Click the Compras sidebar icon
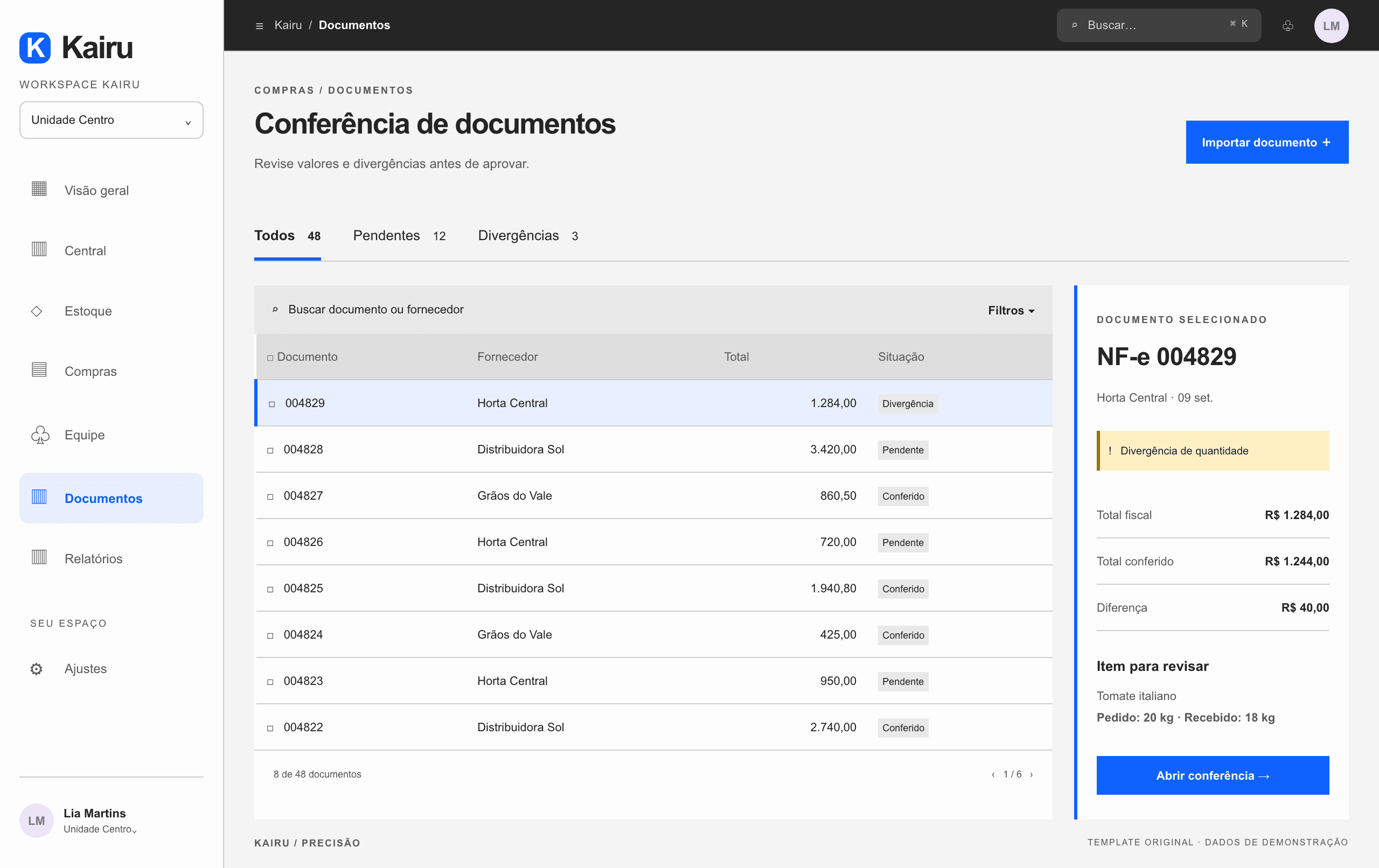The width and height of the screenshot is (1379, 868). pos(39,370)
